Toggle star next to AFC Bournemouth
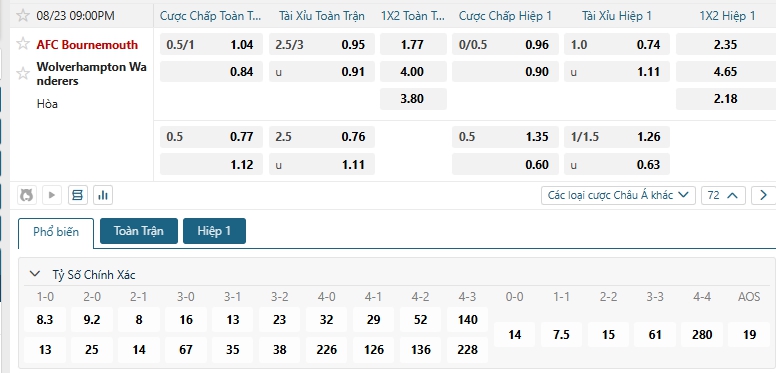The width and height of the screenshot is (776, 373). coord(23,44)
